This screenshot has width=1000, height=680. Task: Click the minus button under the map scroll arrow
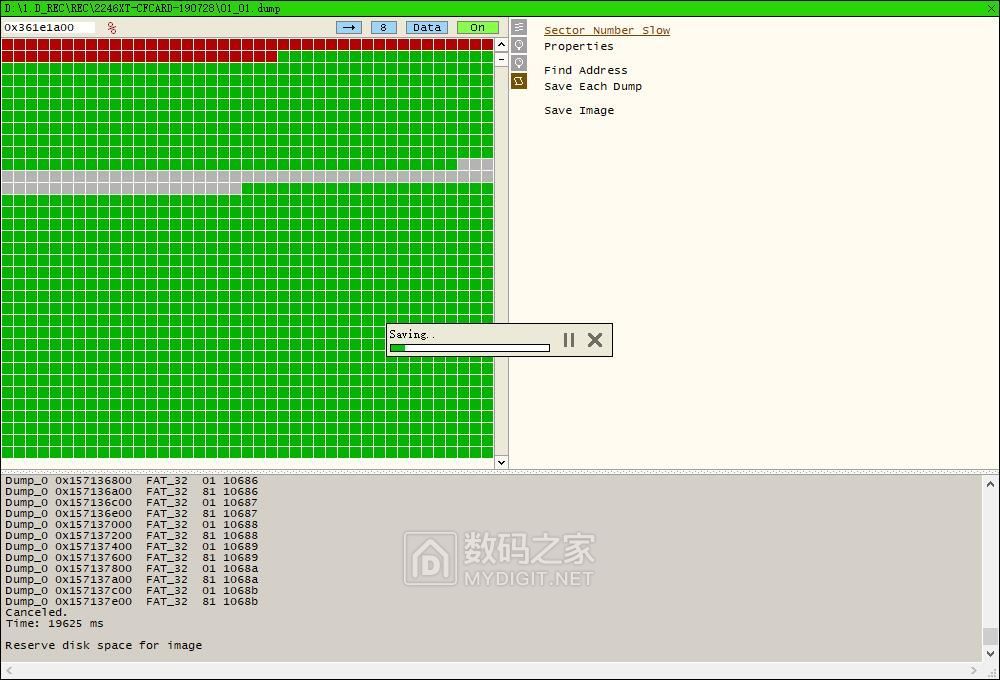click(501, 59)
